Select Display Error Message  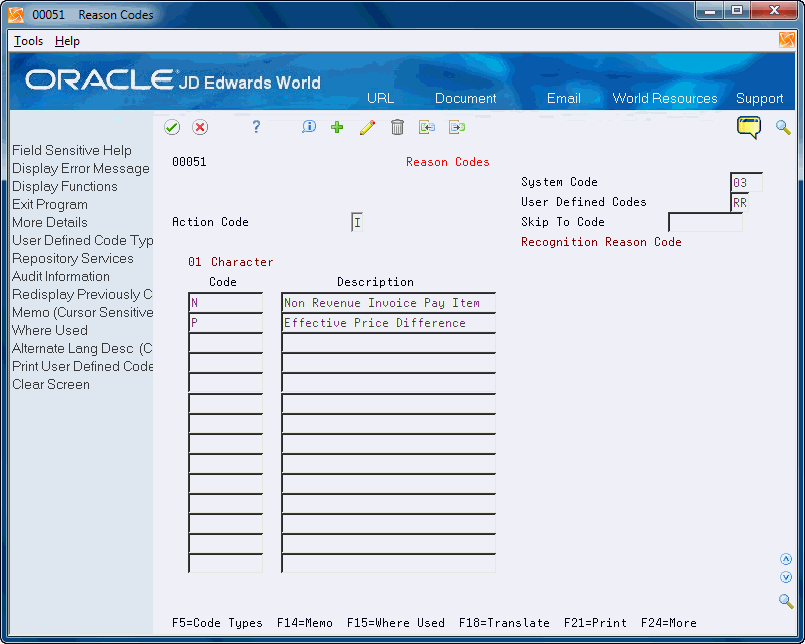tap(81, 168)
